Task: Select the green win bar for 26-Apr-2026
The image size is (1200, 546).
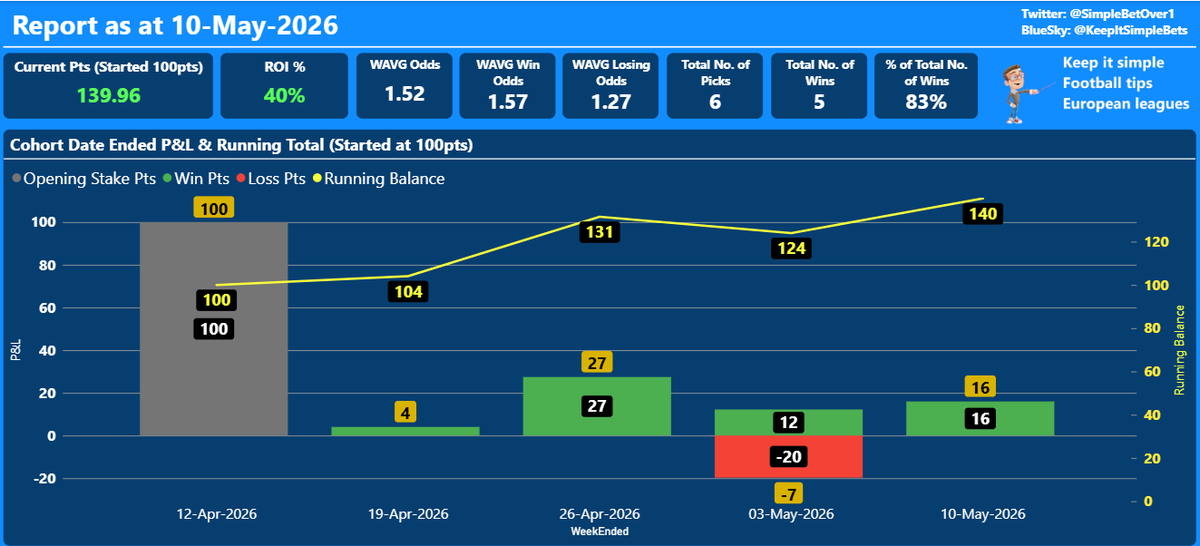Action: point(597,406)
